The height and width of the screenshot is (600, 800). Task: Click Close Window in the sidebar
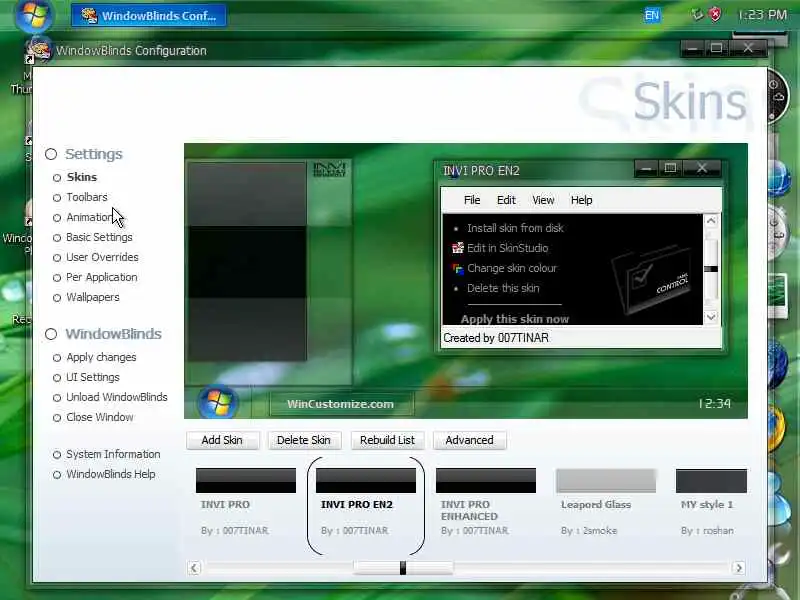[99, 417]
